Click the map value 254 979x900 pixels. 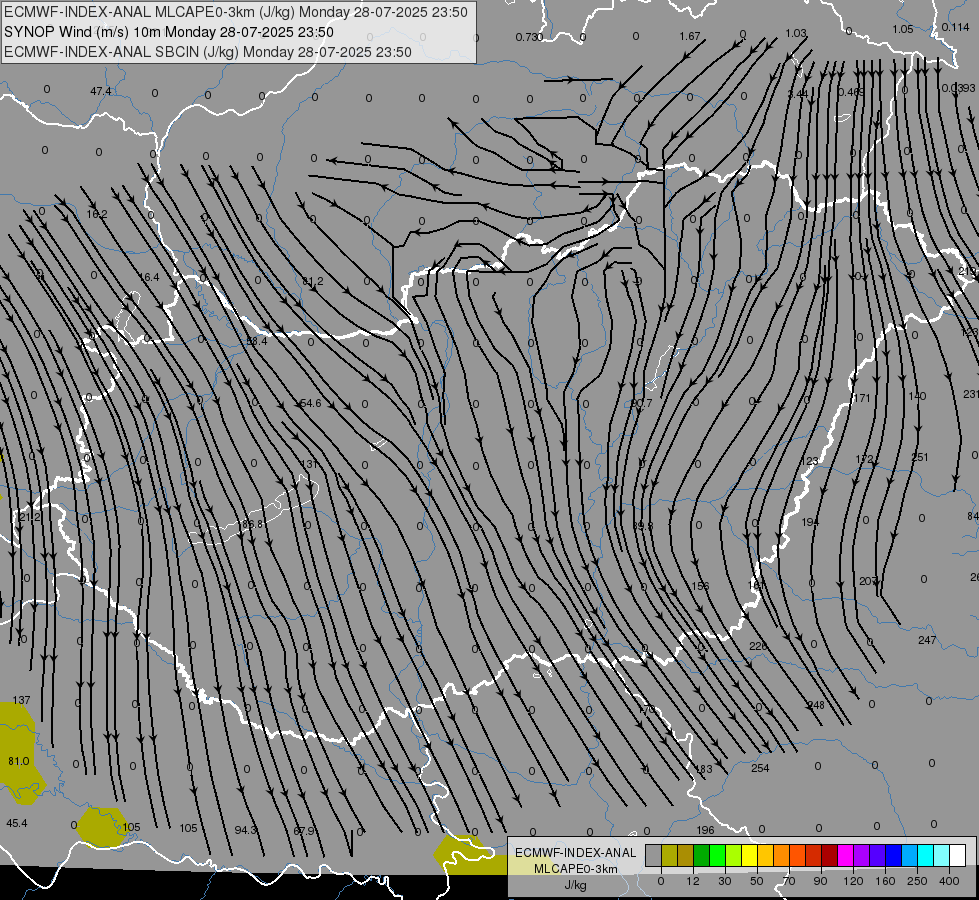click(760, 768)
